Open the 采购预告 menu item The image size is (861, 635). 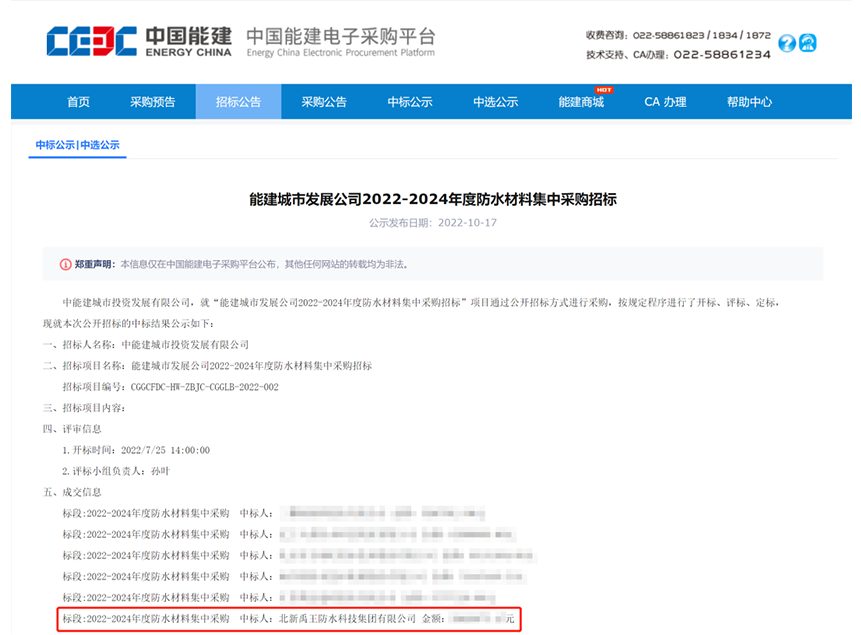(153, 102)
